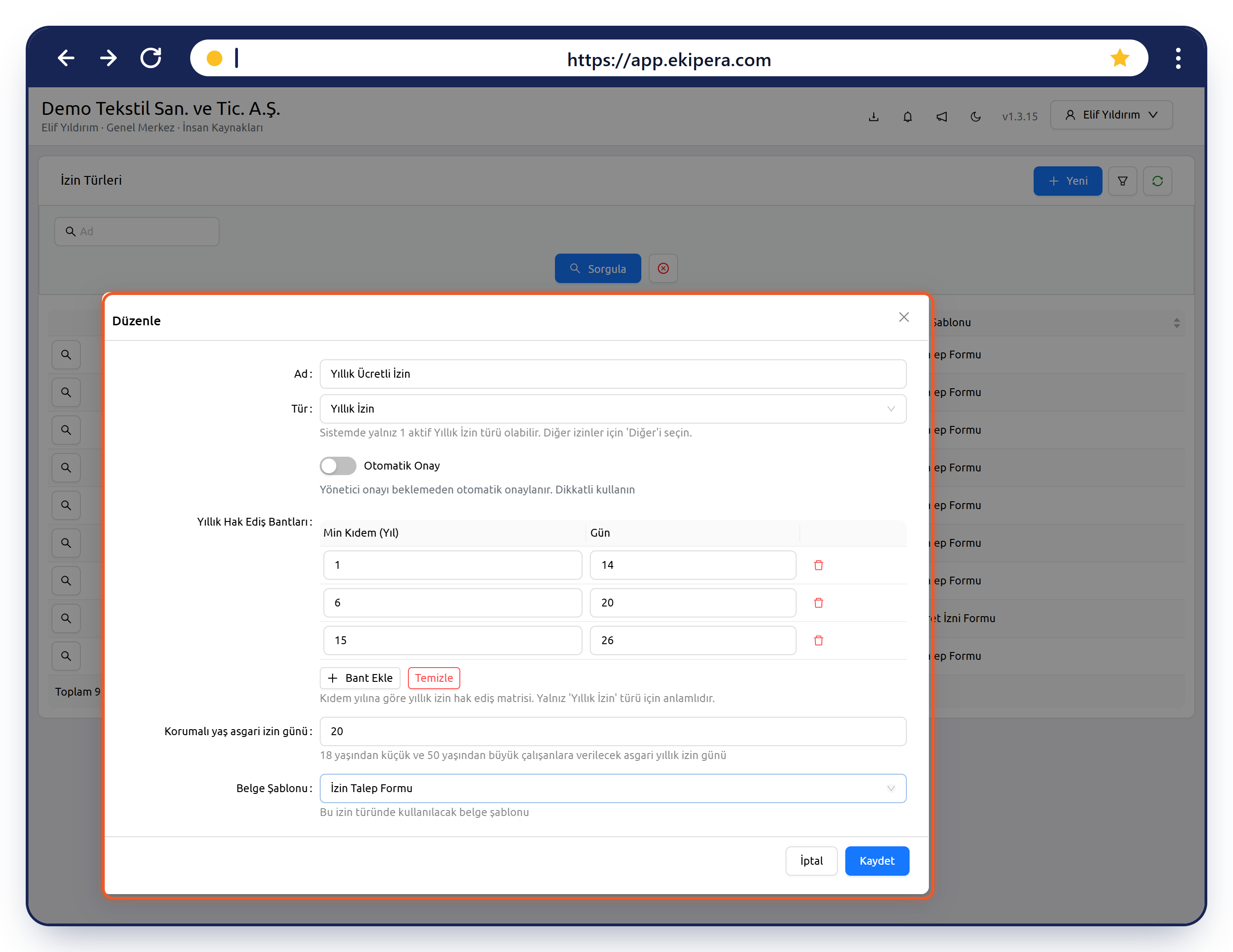Viewport: 1233px width, 952px height.
Task: Click the announcements megaphone icon
Action: coord(941,116)
